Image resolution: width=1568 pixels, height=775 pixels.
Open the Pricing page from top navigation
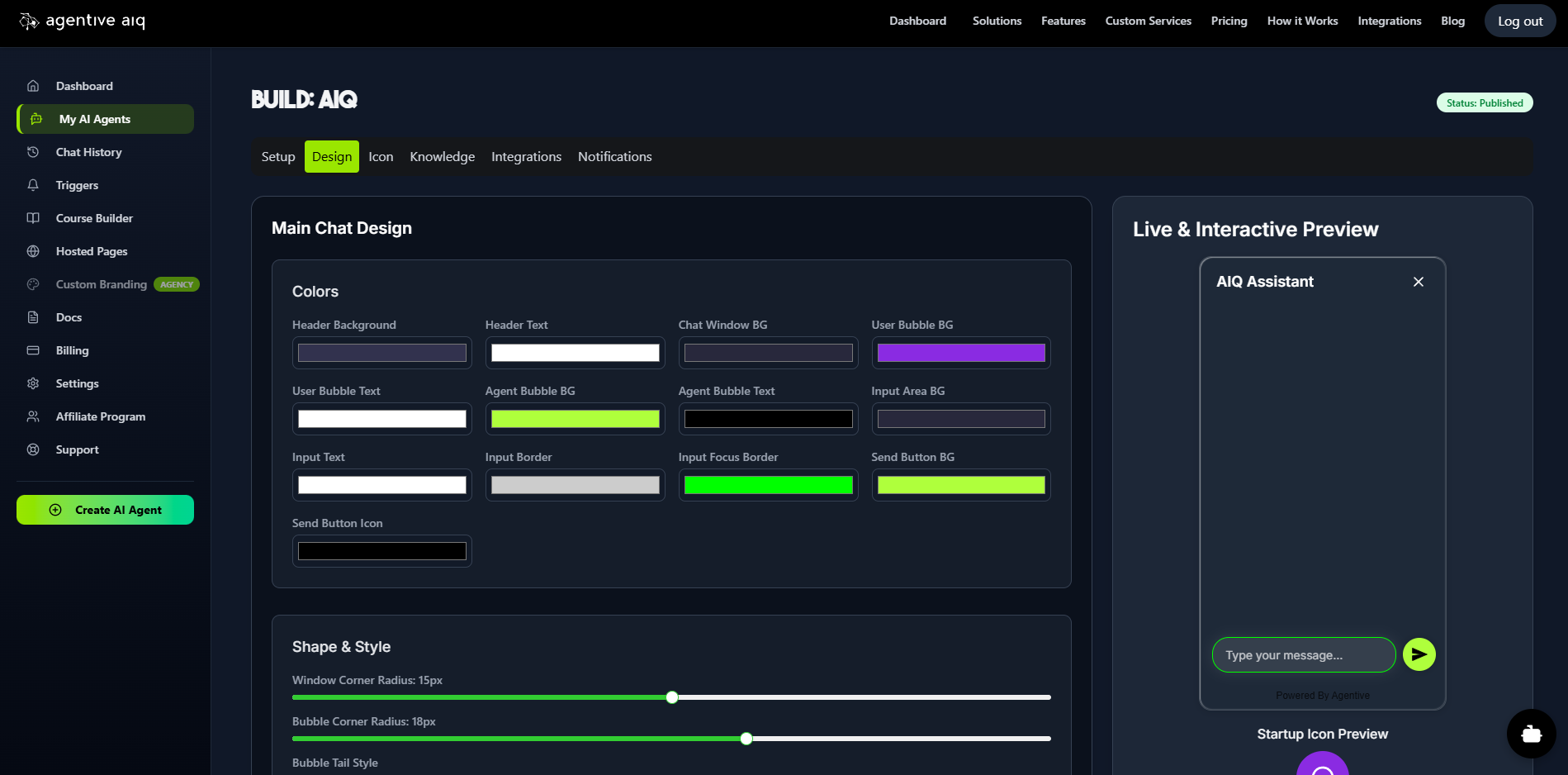tap(1229, 21)
